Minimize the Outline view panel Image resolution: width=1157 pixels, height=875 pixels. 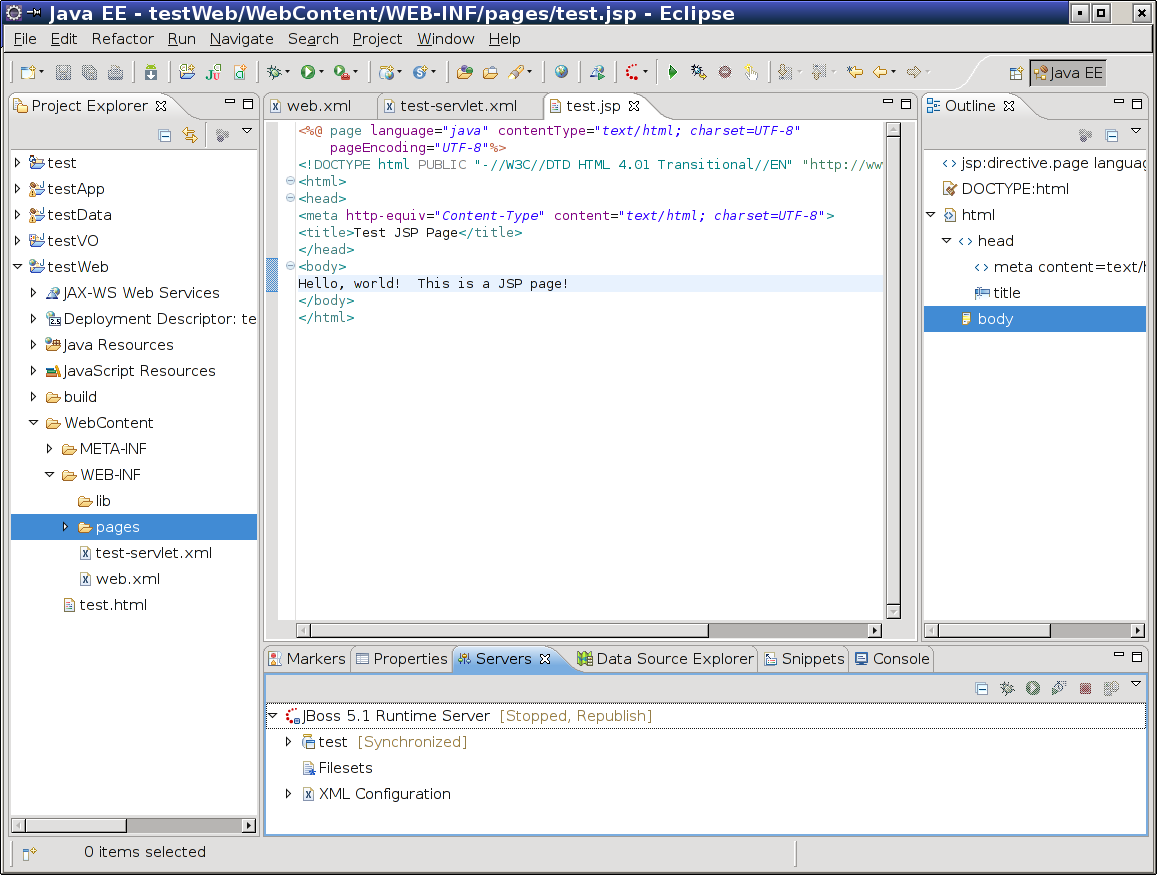(1119, 102)
